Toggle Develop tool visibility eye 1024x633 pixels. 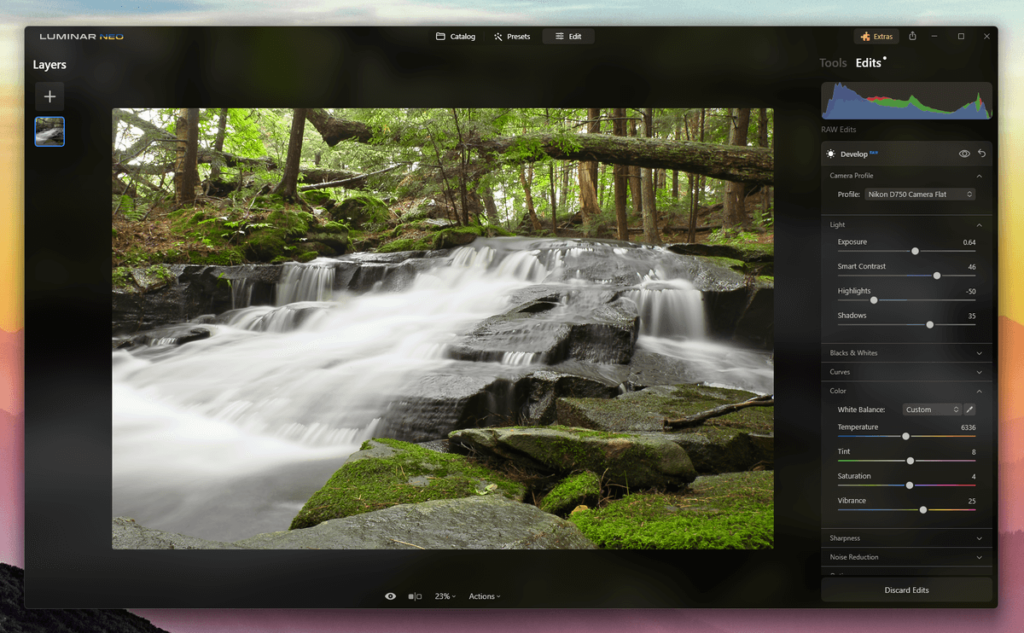click(x=964, y=154)
